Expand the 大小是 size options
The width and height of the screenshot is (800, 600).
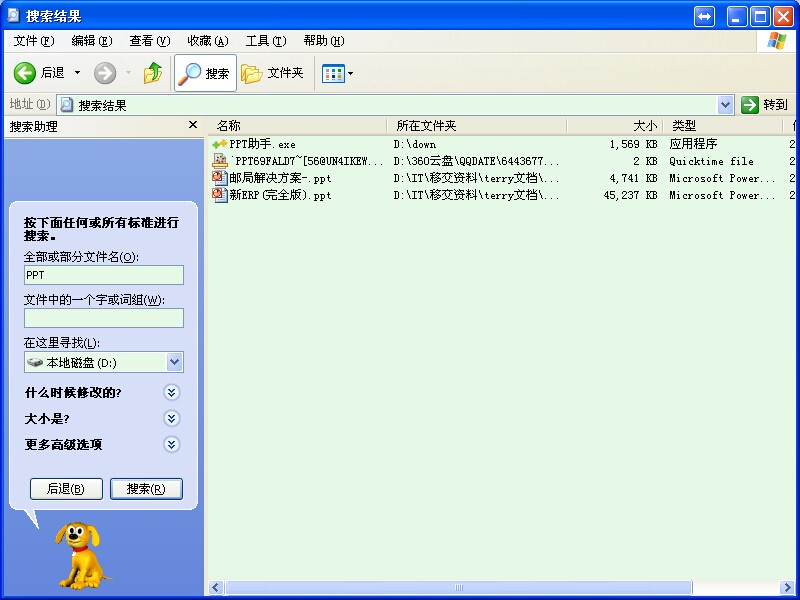172,419
